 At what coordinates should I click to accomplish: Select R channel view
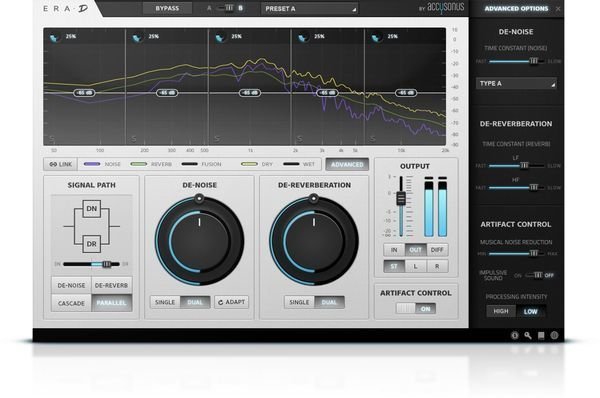point(437,266)
